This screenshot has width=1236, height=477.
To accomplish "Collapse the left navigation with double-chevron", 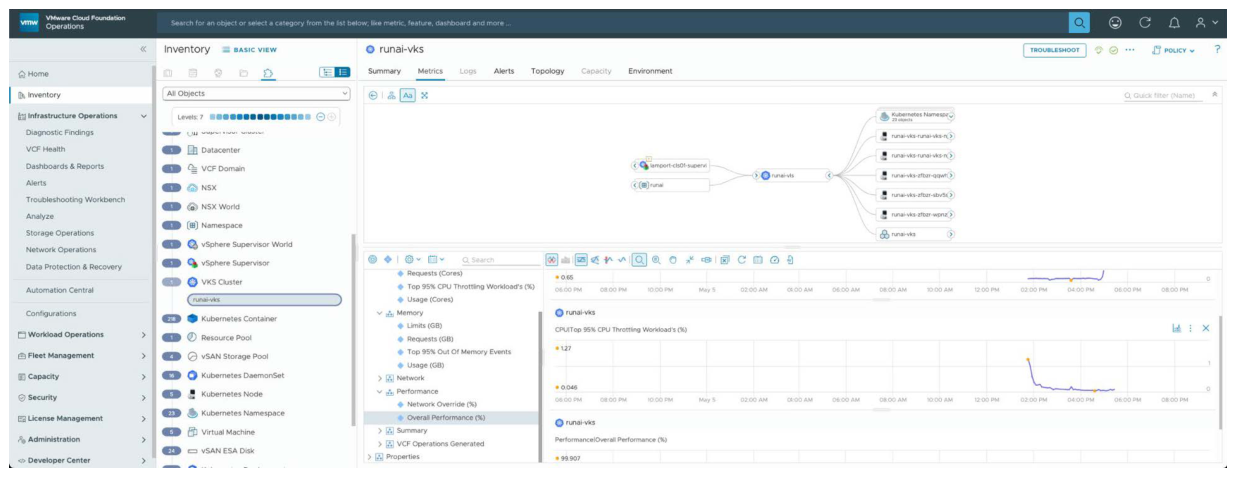I will pos(143,49).
